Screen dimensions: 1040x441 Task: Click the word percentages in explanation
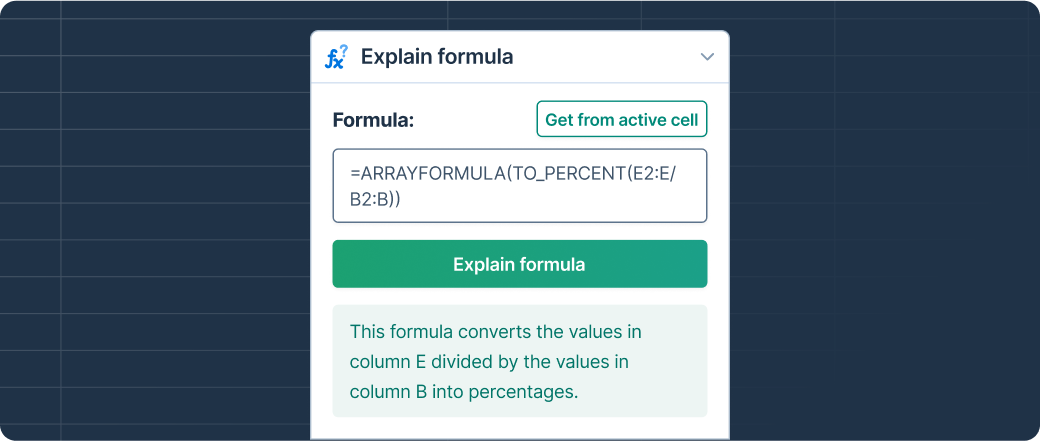(522, 392)
